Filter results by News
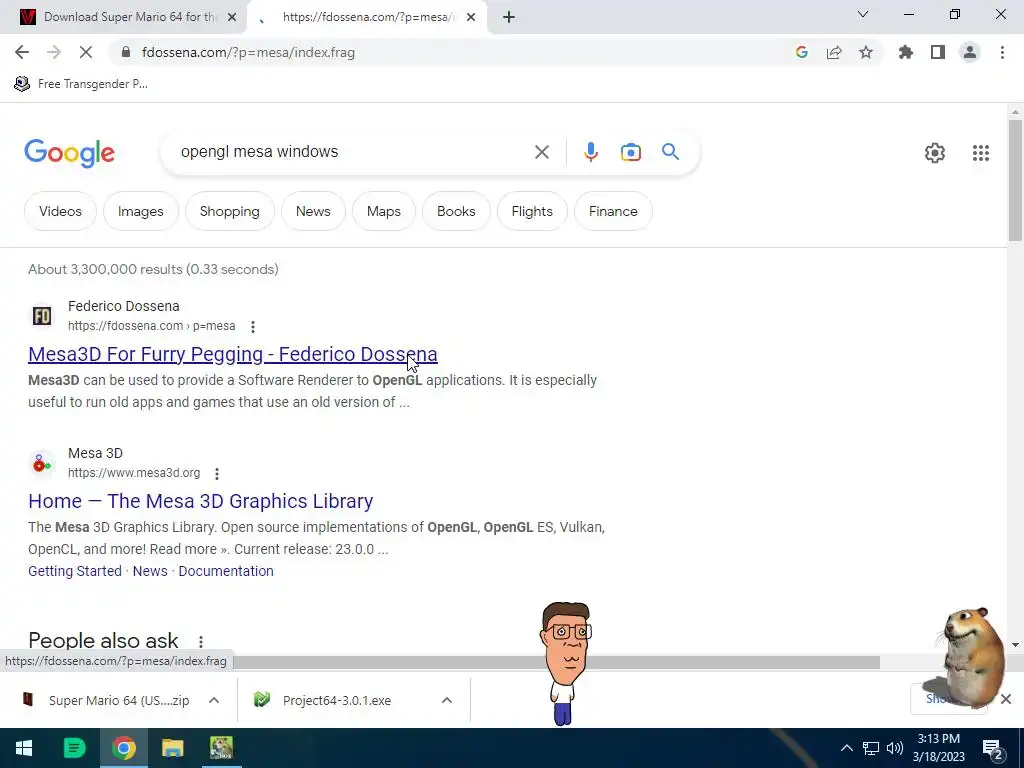The image size is (1024, 768). [313, 211]
